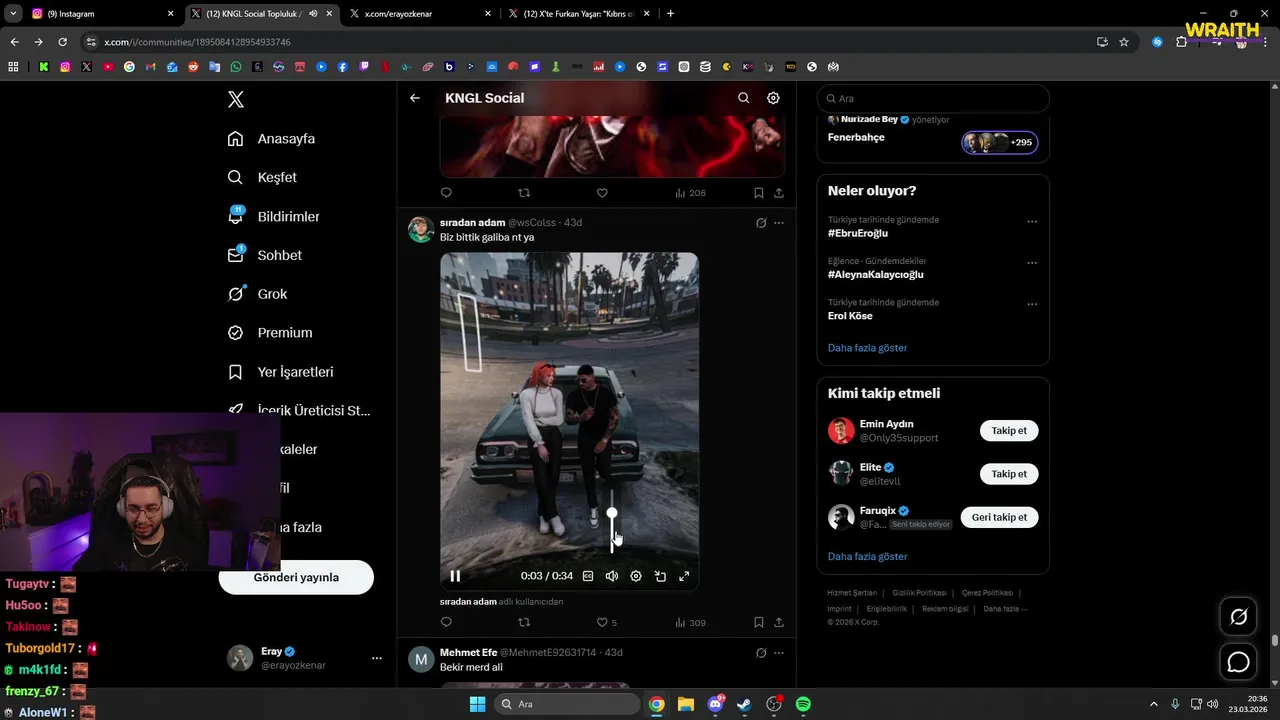
Task: Open Eray account menu dots
Action: pyautogui.click(x=377, y=658)
